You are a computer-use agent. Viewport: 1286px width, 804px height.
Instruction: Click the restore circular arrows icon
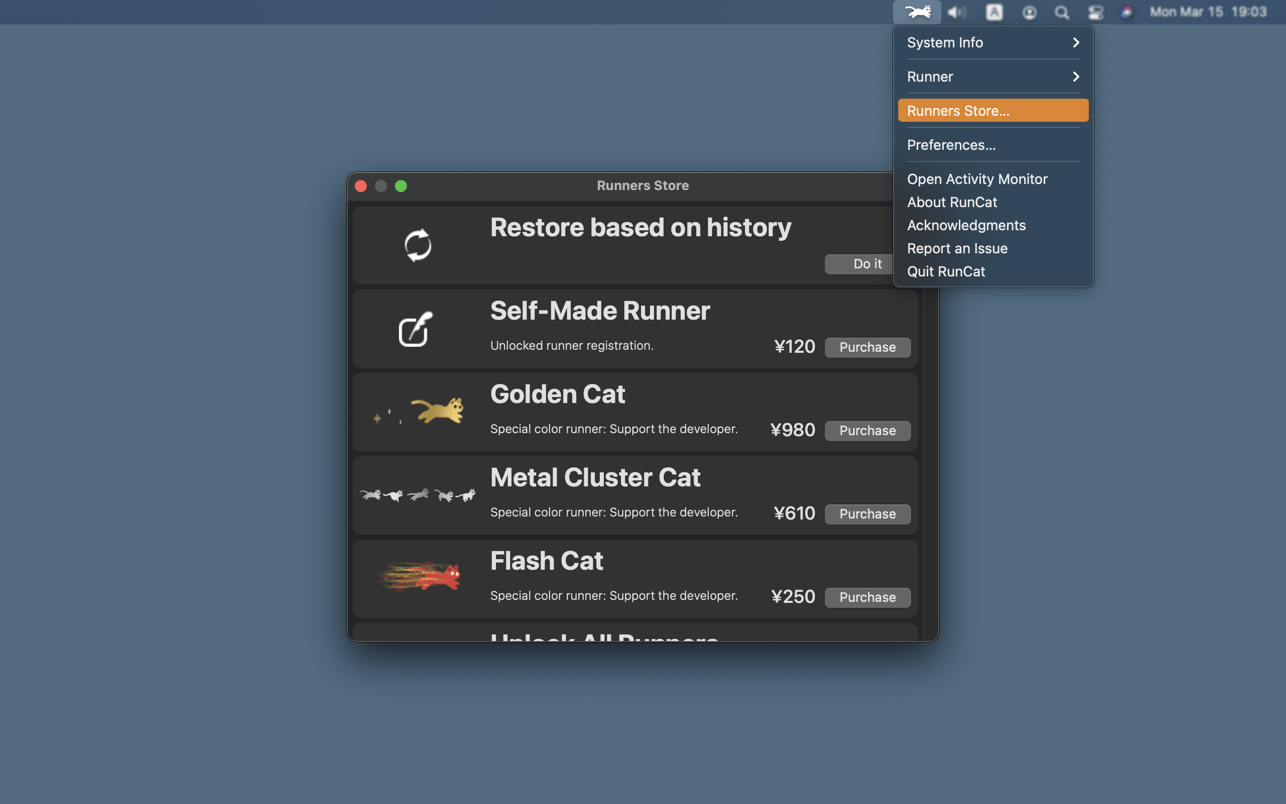tap(418, 245)
